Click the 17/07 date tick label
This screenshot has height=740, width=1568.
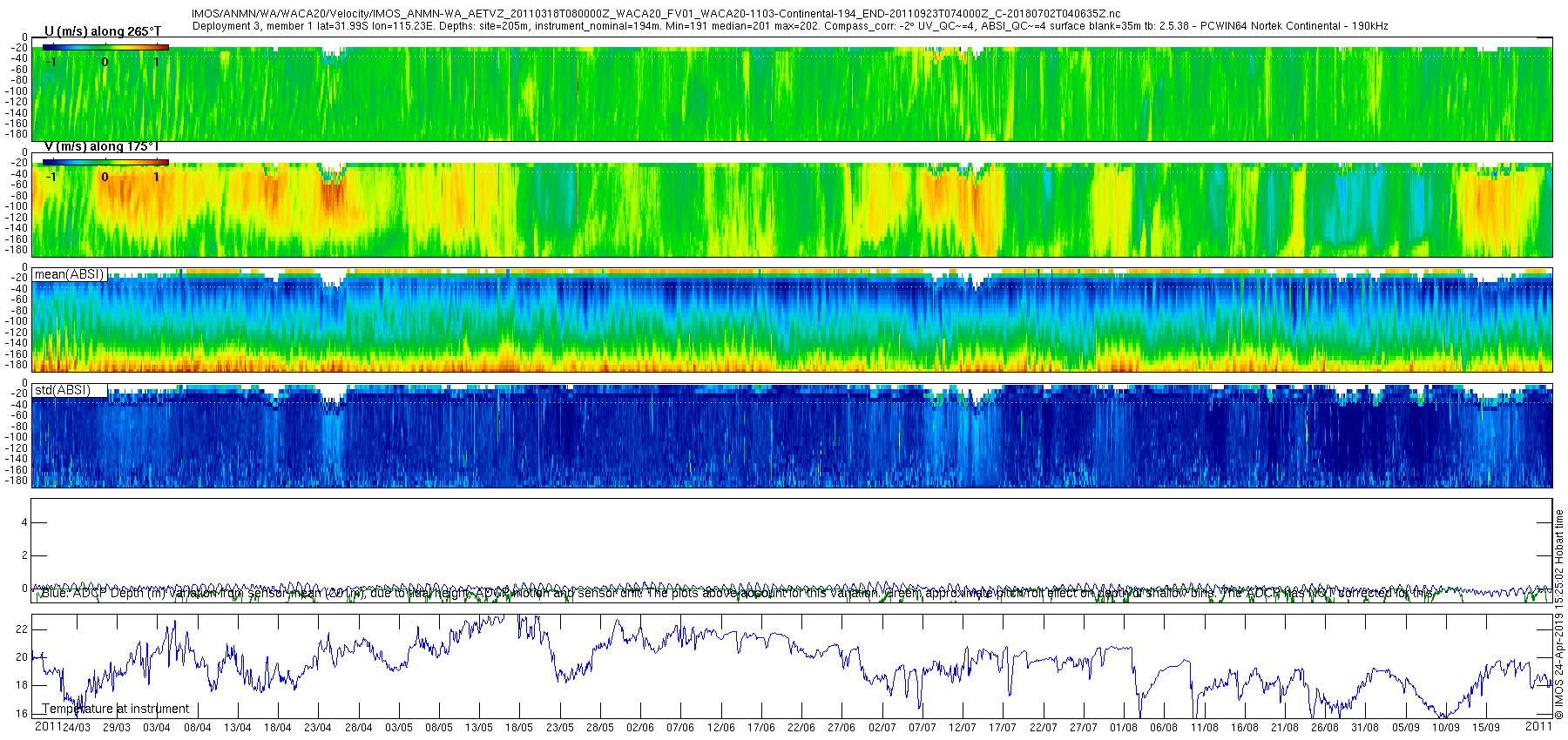click(x=1003, y=728)
